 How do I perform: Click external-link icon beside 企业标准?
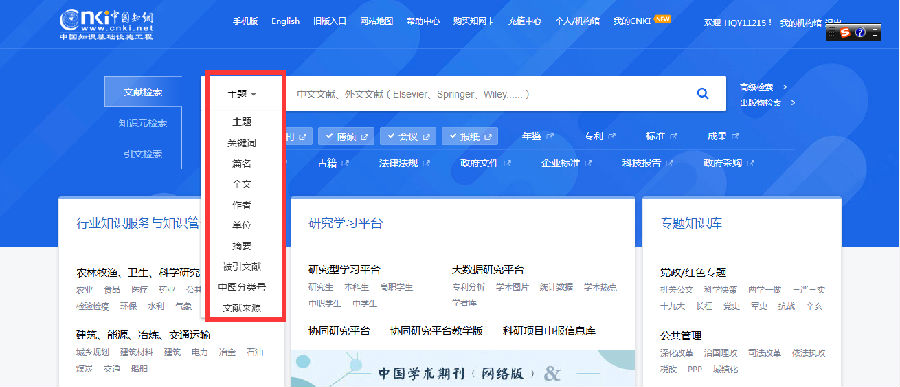click(589, 163)
